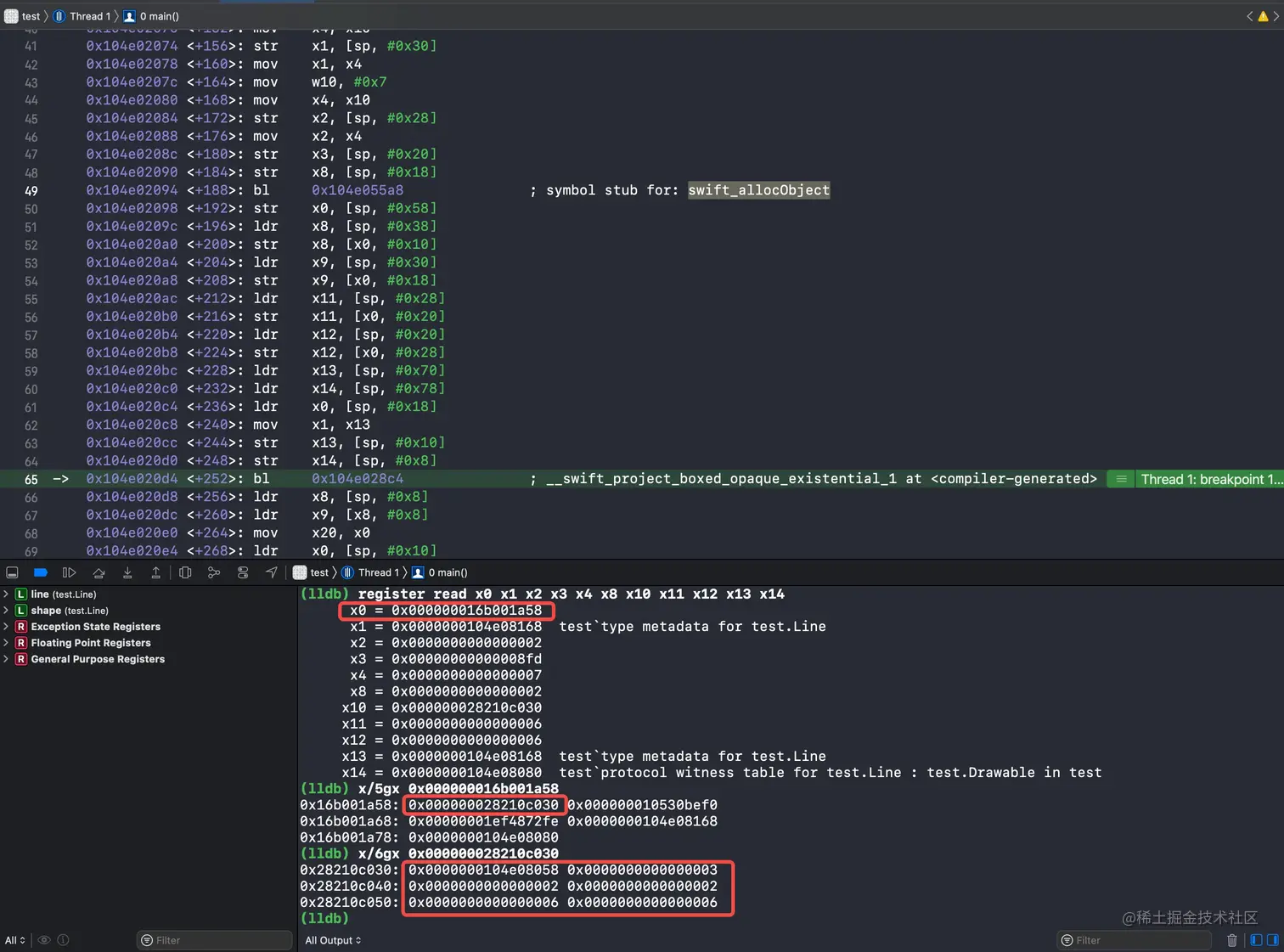Click address 0x104e028c4 on line 65
This screenshot has width=1284, height=952.
358,479
